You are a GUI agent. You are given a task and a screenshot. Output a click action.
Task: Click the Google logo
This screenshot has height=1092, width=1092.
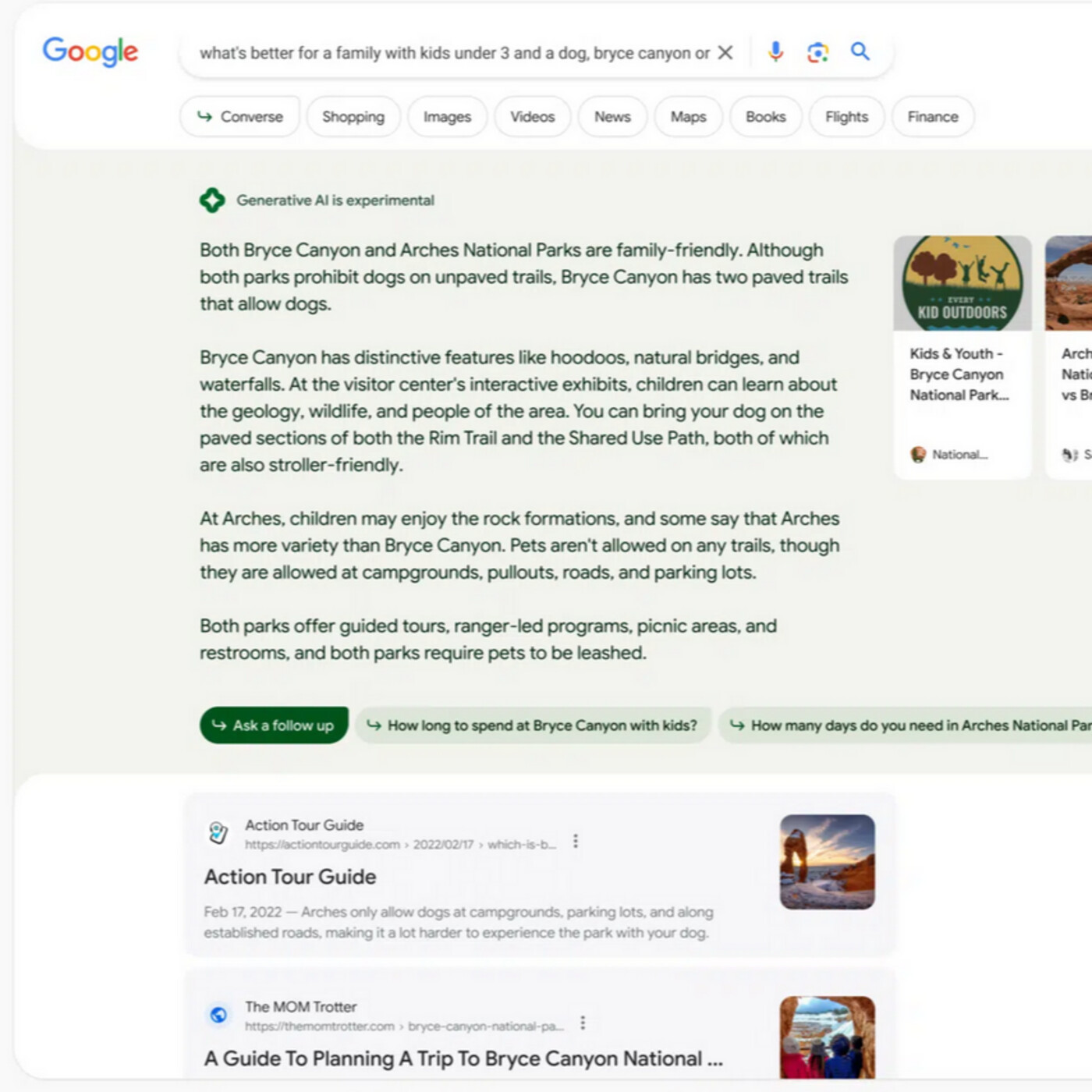[x=90, y=51]
